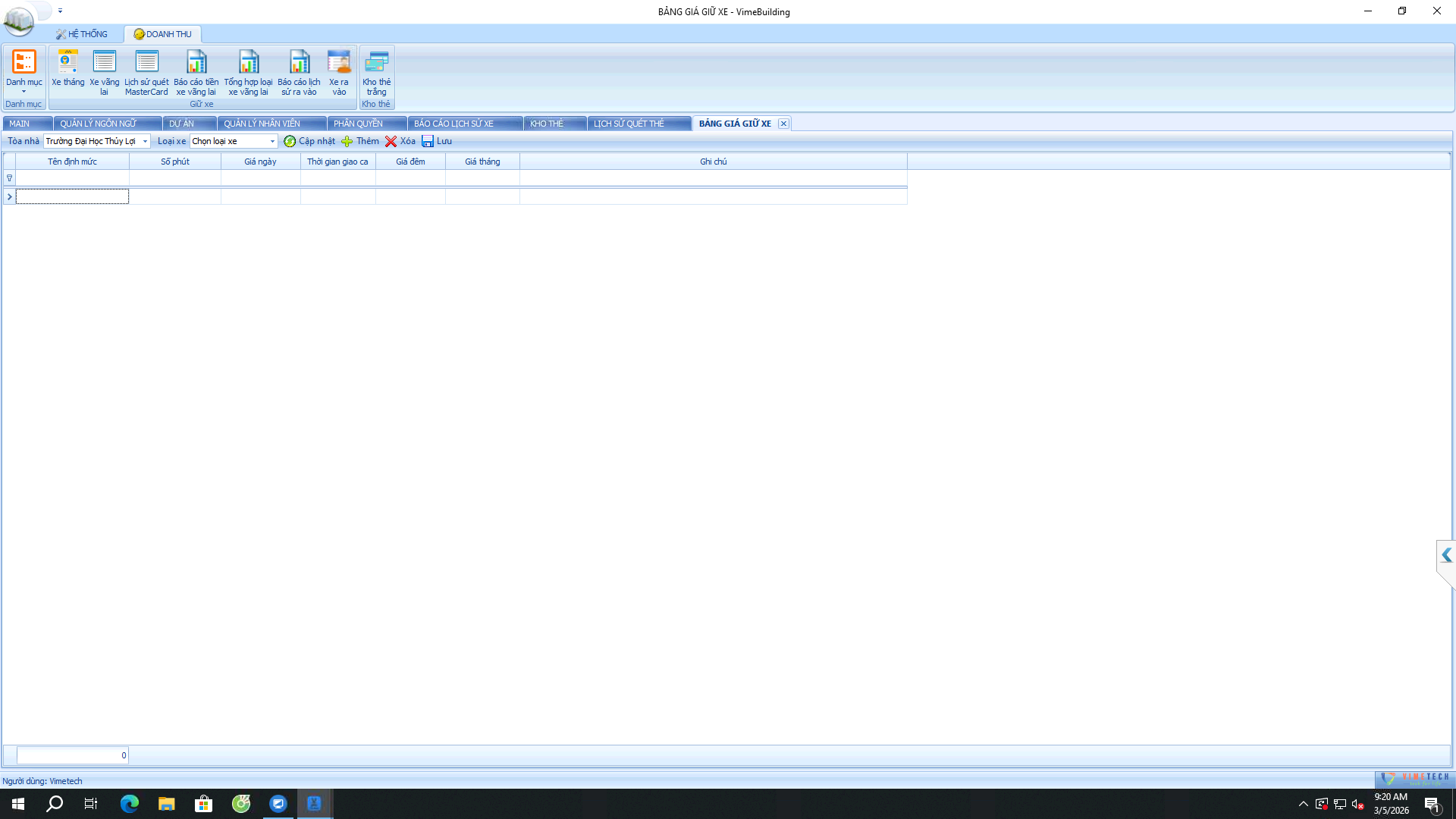The width and height of the screenshot is (1456, 819).
Task: Expand the Loại xe dropdown
Action: 272,141
